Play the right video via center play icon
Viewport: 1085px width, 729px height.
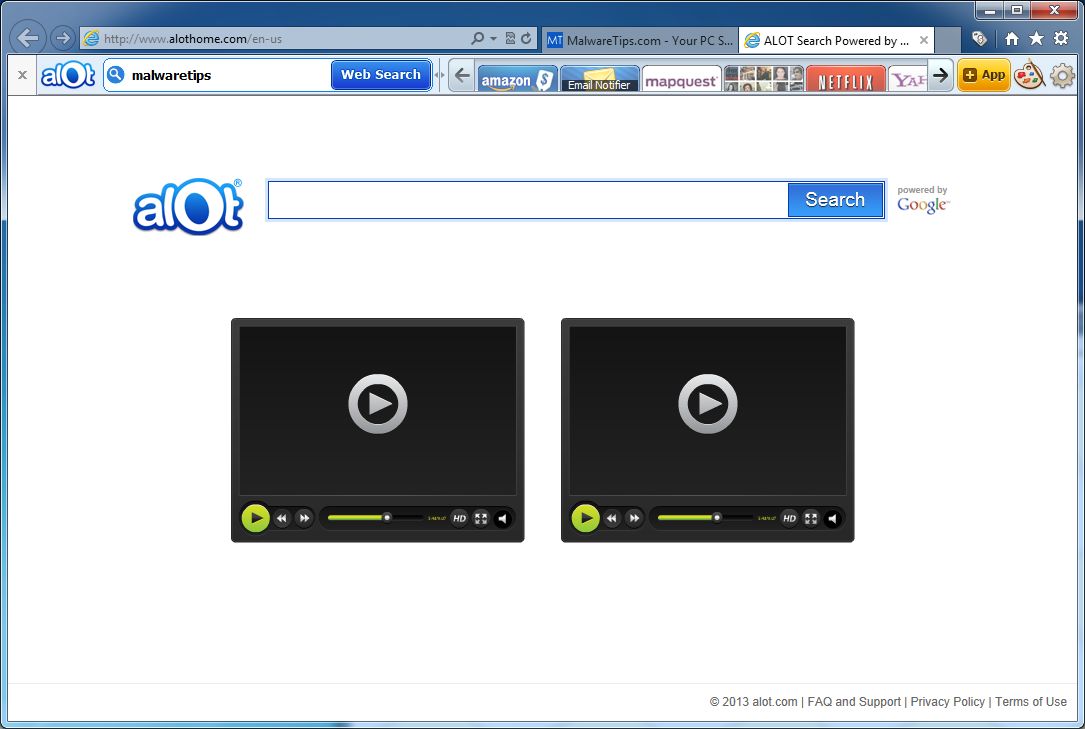pyautogui.click(x=708, y=404)
